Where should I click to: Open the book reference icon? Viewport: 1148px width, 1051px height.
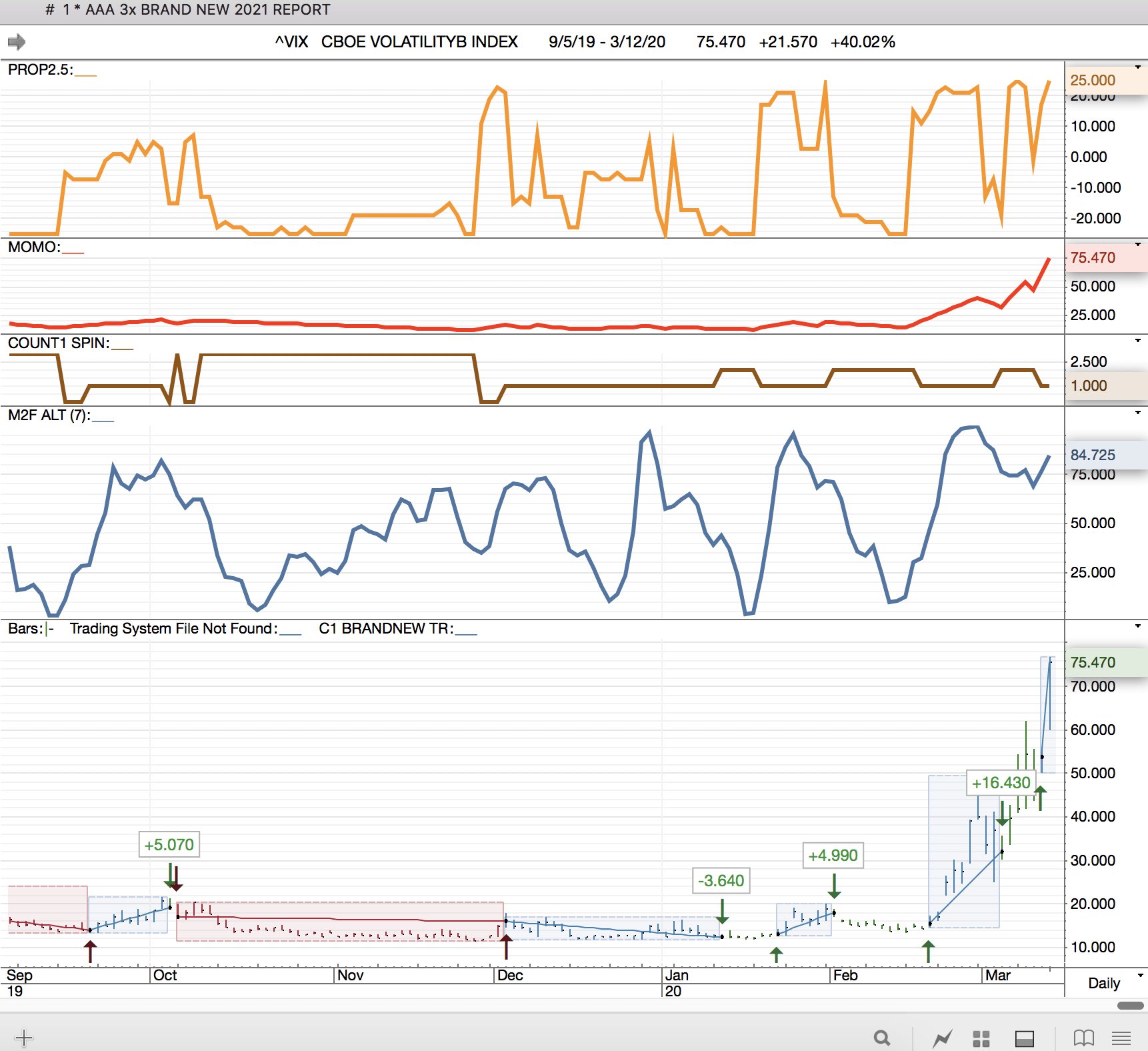[1084, 1038]
